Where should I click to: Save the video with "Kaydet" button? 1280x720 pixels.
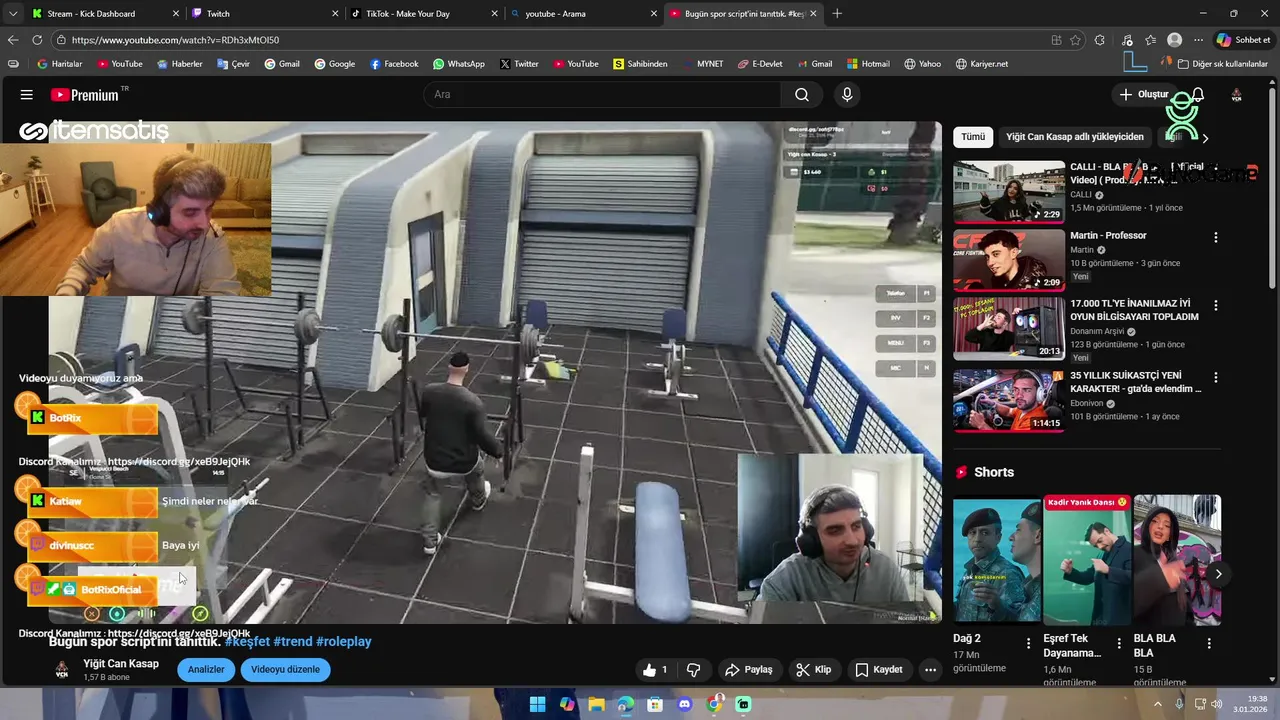click(x=879, y=670)
